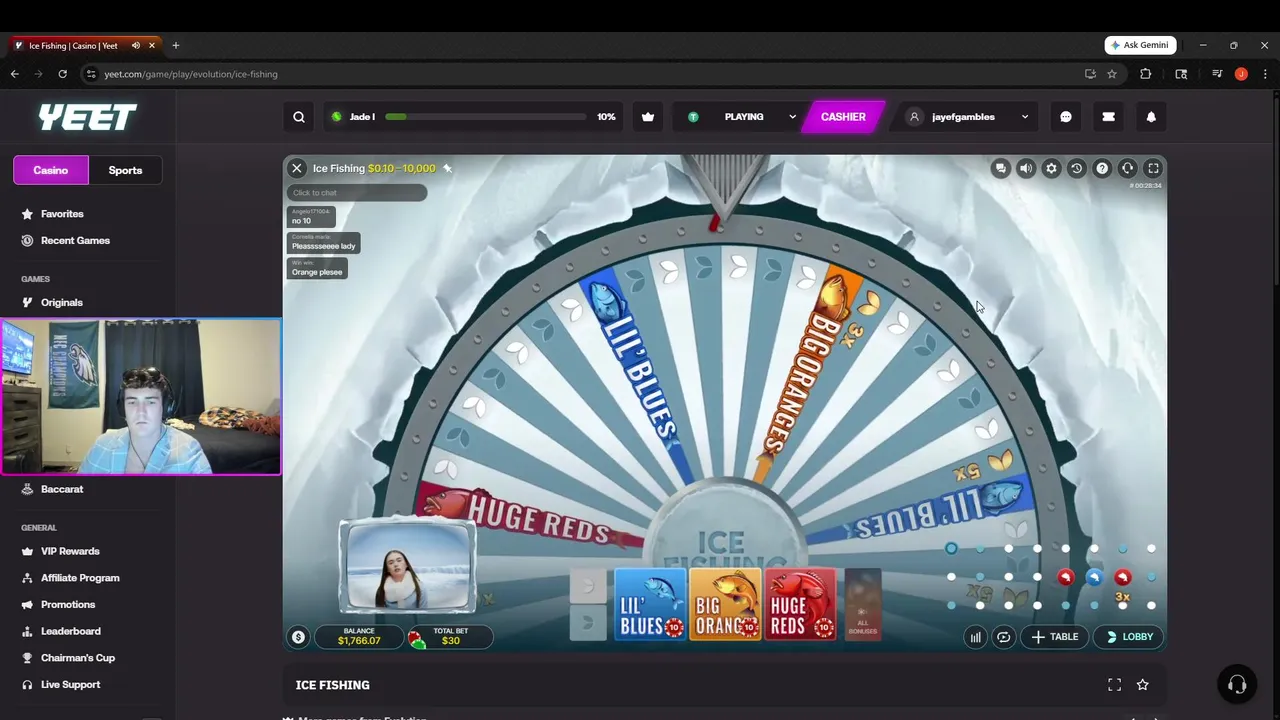Image resolution: width=1280 pixels, height=720 pixels.
Task: Close the Ice Fishing browser tab
Action: pyautogui.click(x=152, y=45)
